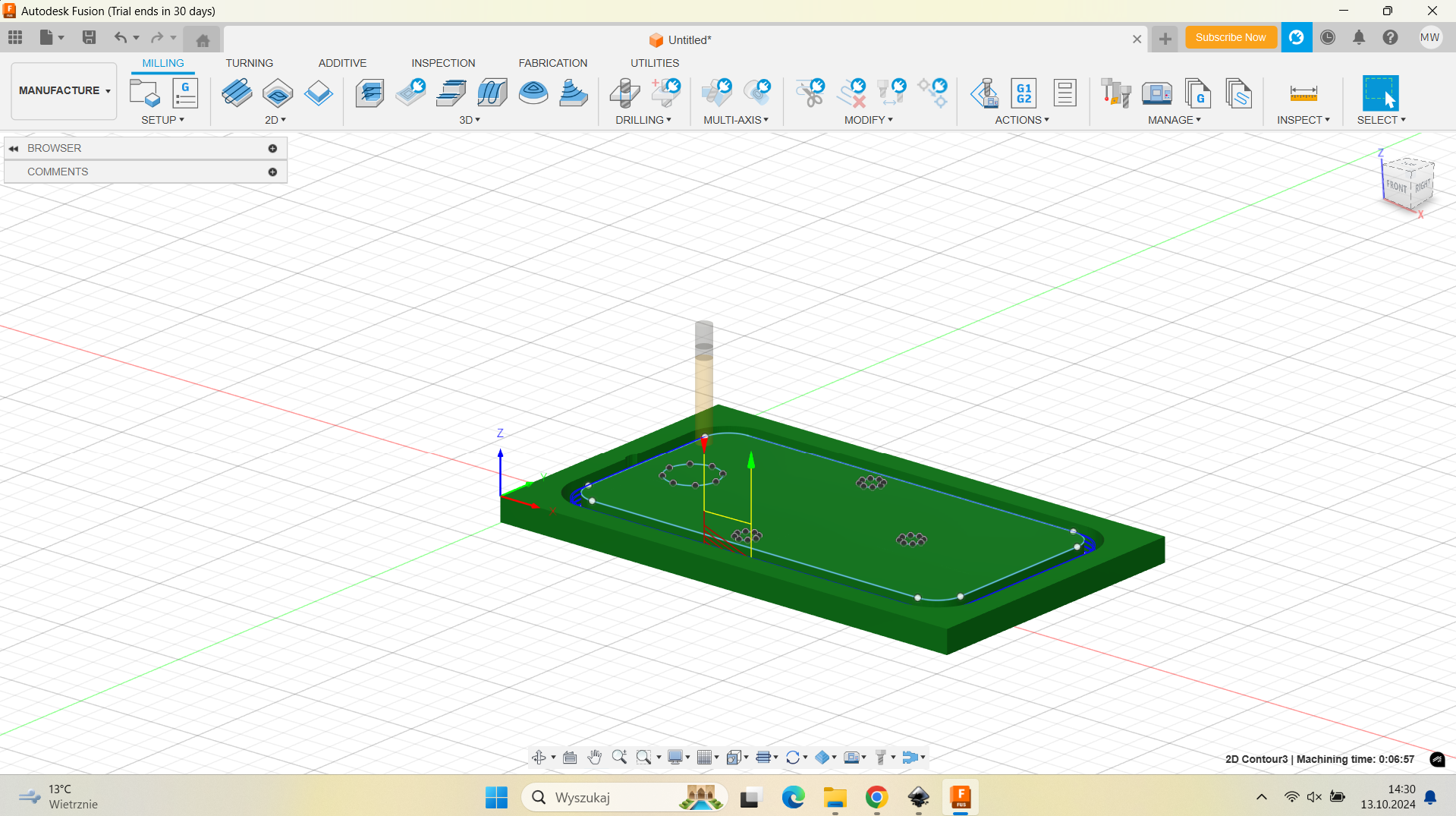The height and width of the screenshot is (816, 1456).
Task: Open the MANUFACTURE workspace dropdown
Action: pyautogui.click(x=64, y=90)
